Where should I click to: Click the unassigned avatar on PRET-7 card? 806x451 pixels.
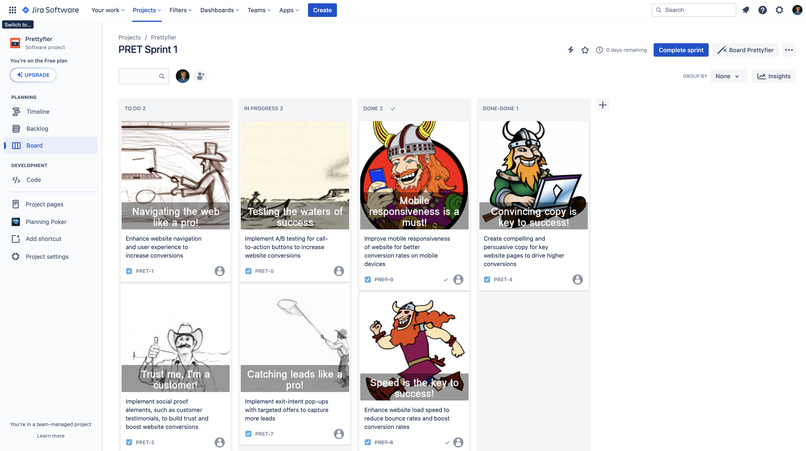339,434
